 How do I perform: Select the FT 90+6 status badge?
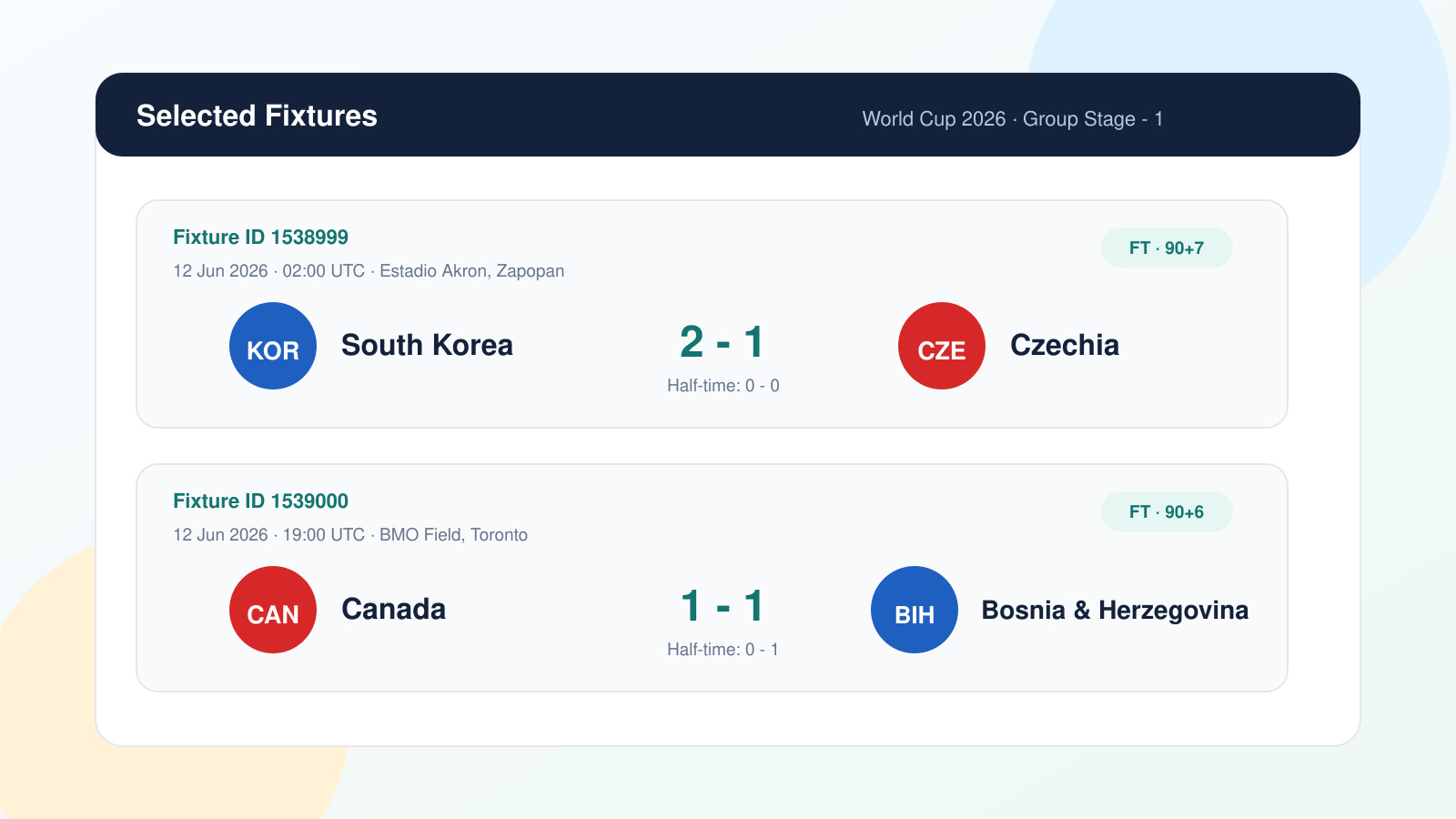[x=1167, y=511]
